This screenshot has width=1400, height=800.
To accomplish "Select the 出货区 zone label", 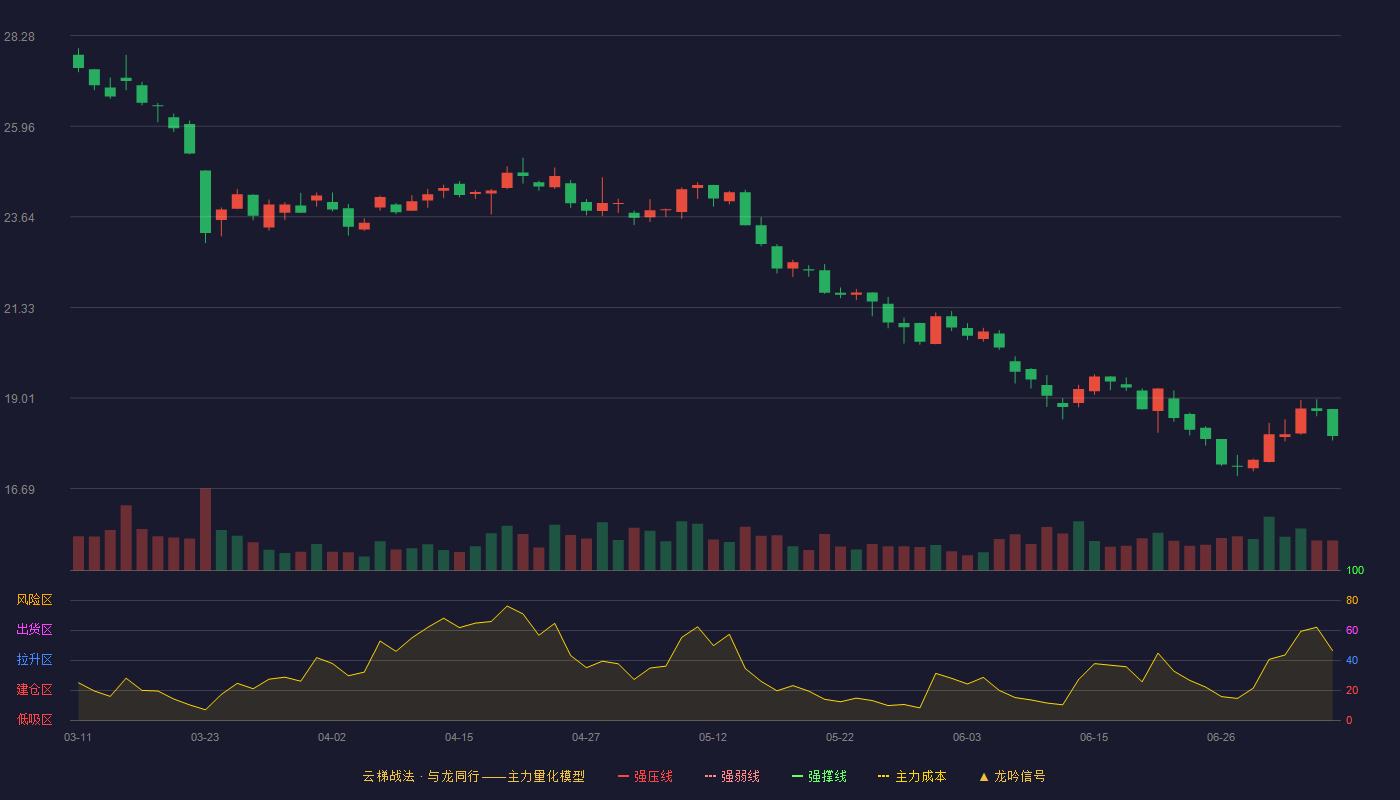I will click(34, 630).
